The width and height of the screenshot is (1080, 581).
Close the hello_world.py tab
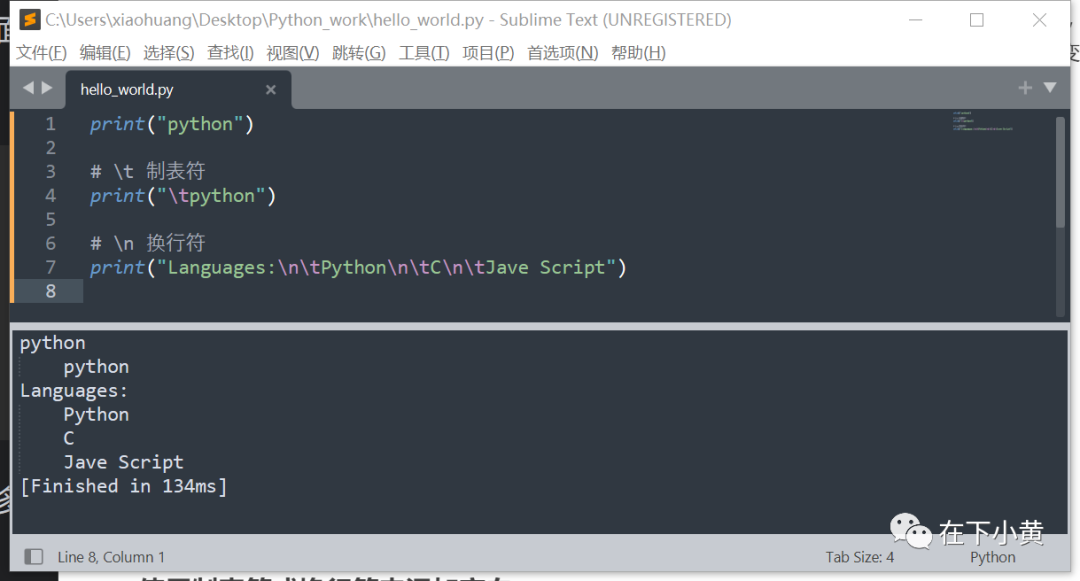[x=271, y=89]
